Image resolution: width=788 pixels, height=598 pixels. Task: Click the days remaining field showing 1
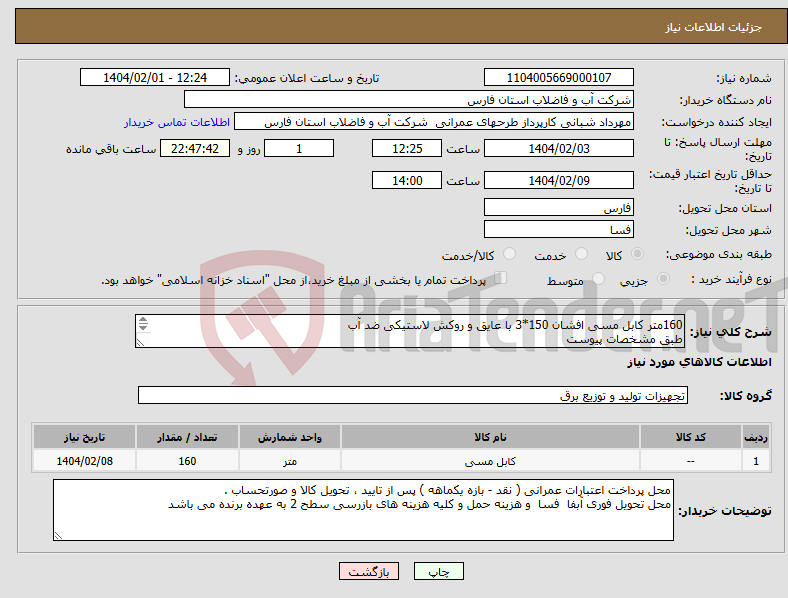coord(299,149)
